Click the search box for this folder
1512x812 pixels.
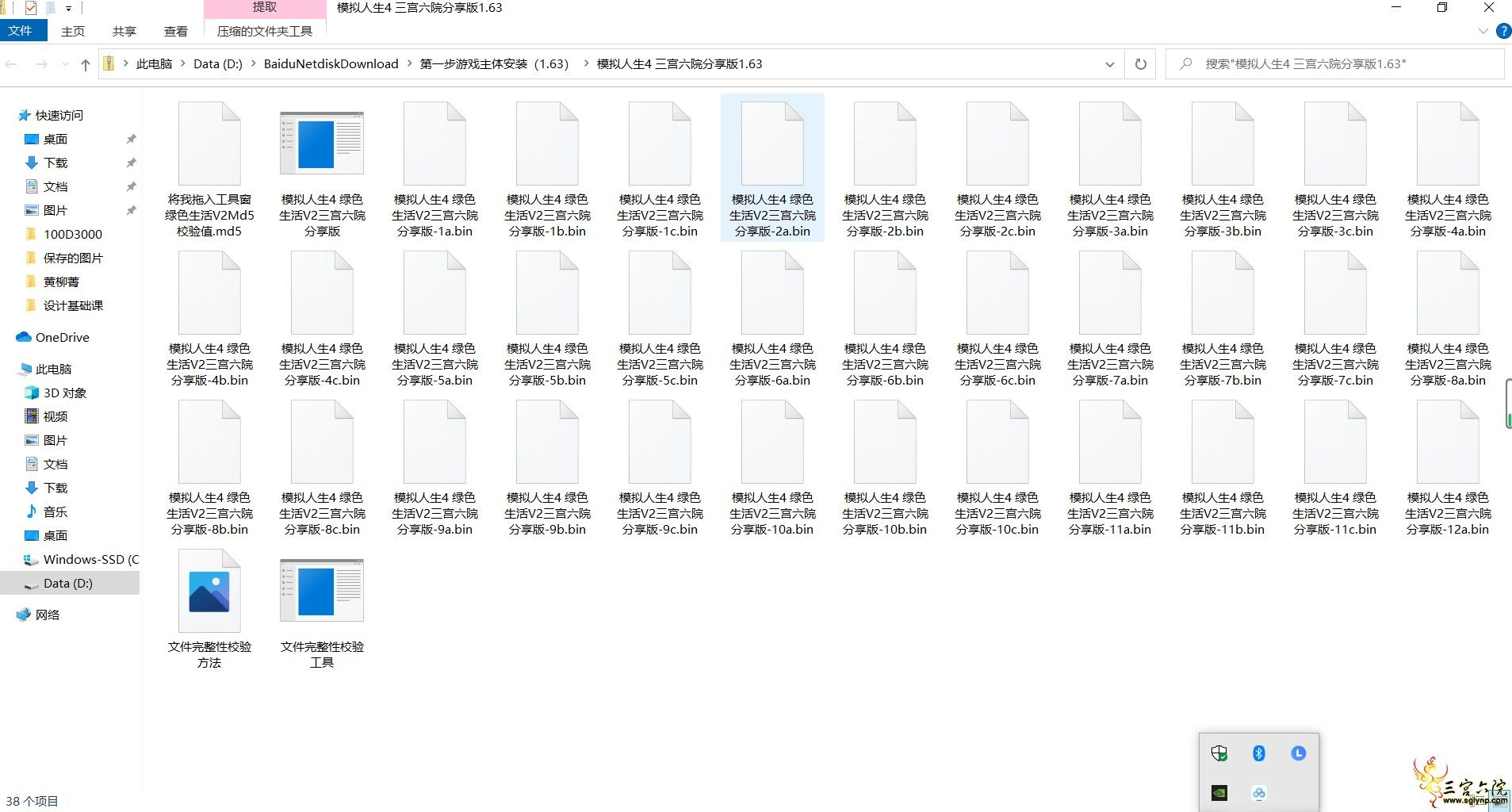[x=1334, y=64]
